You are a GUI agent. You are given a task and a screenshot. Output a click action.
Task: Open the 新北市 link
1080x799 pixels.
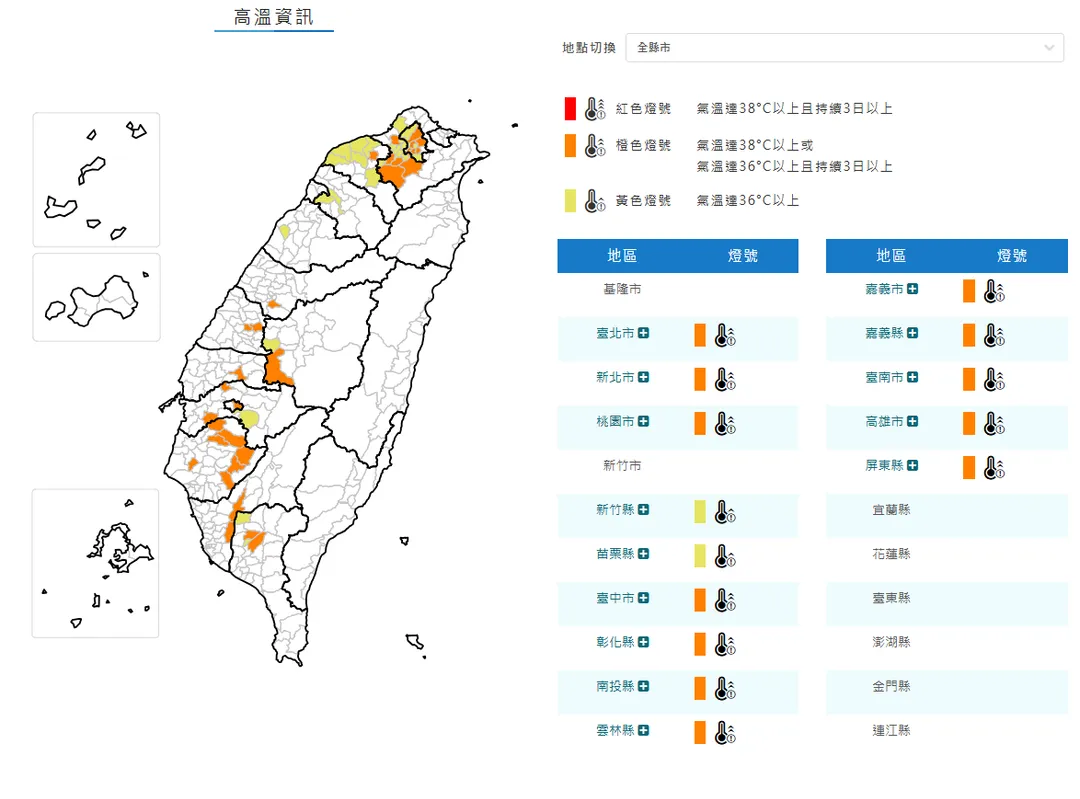point(615,377)
